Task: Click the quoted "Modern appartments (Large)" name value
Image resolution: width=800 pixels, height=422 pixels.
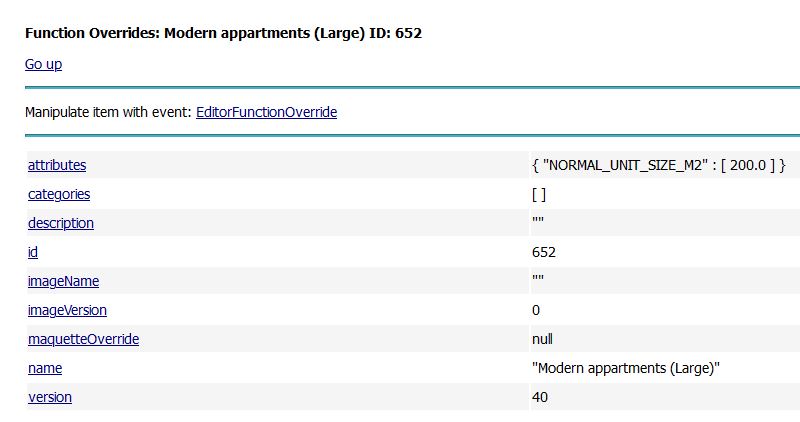Action: click(626, 368)
